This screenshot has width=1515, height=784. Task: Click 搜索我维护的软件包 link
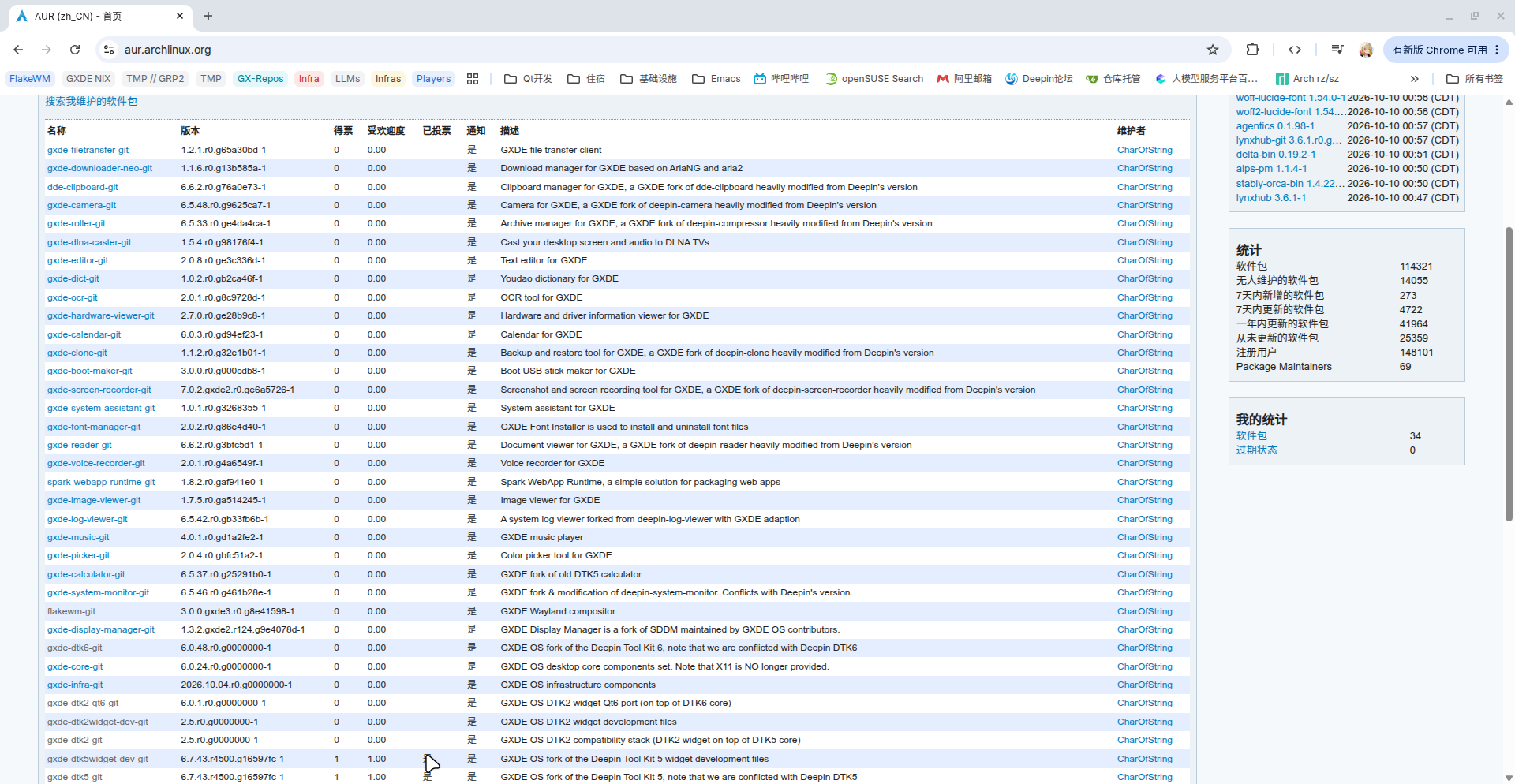(92, 102)
